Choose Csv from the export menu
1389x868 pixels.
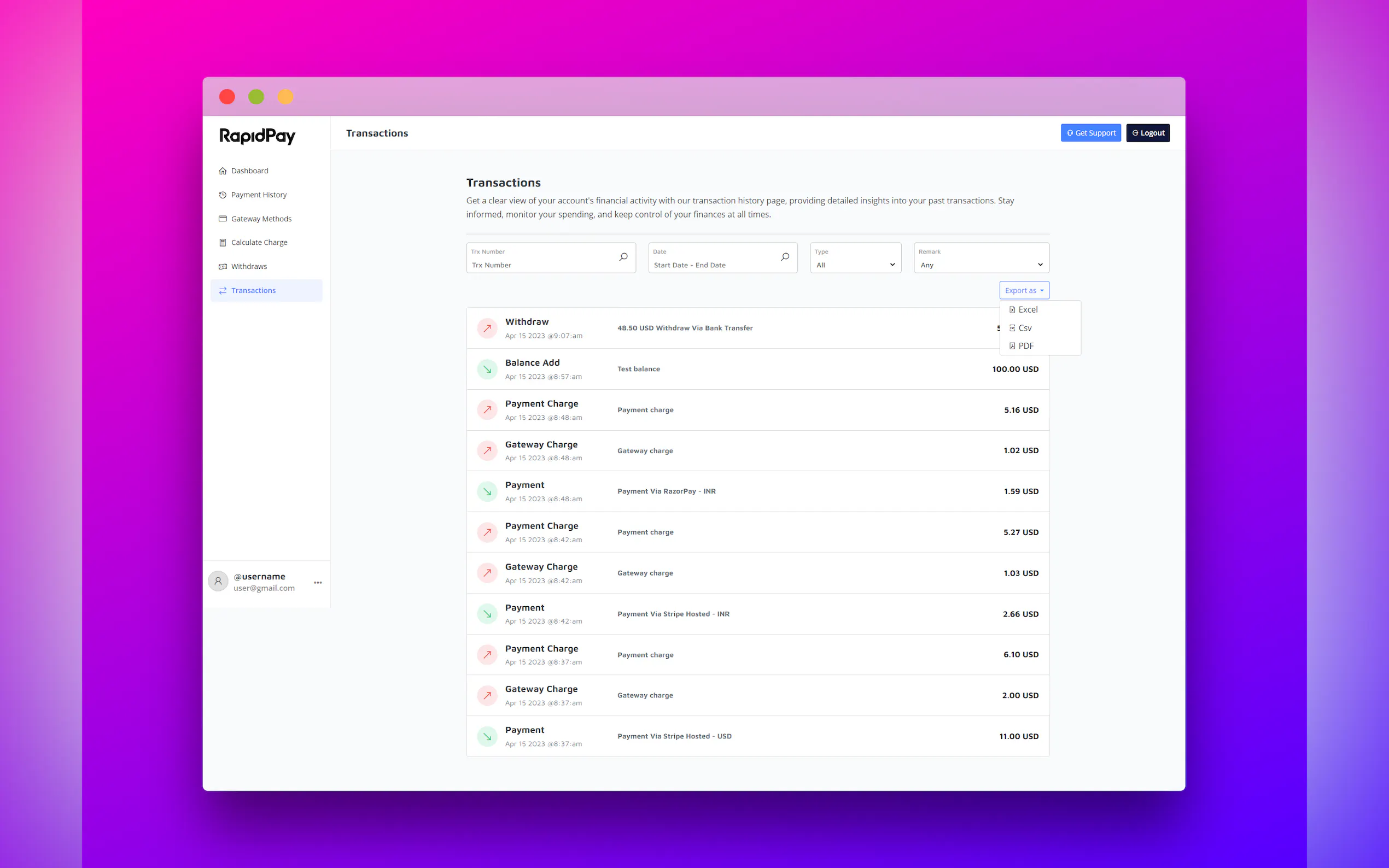1024,328
